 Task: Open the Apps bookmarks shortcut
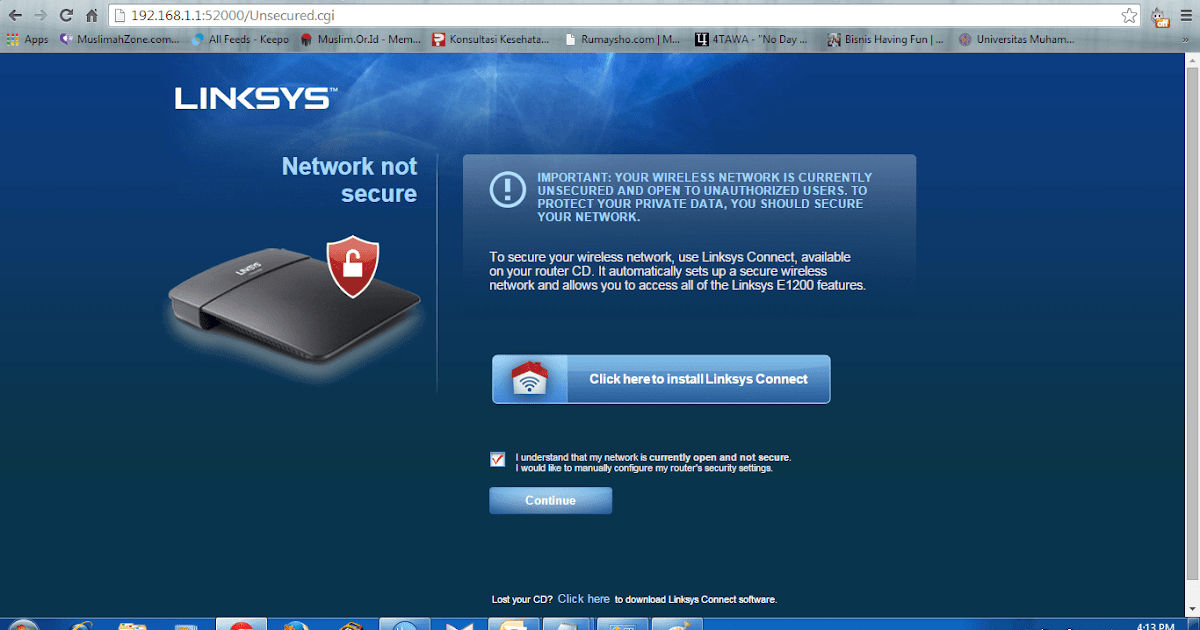tap(27, 40)
